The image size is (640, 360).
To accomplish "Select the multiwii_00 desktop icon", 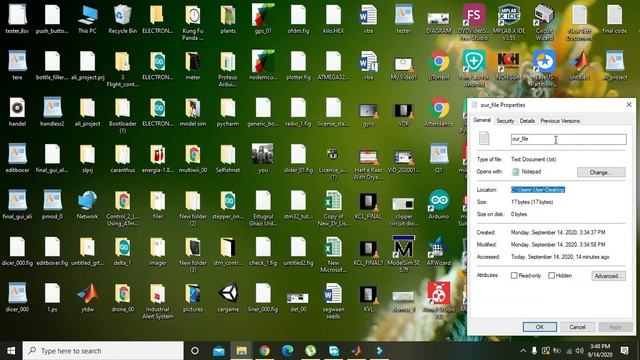I will [193, 158].
